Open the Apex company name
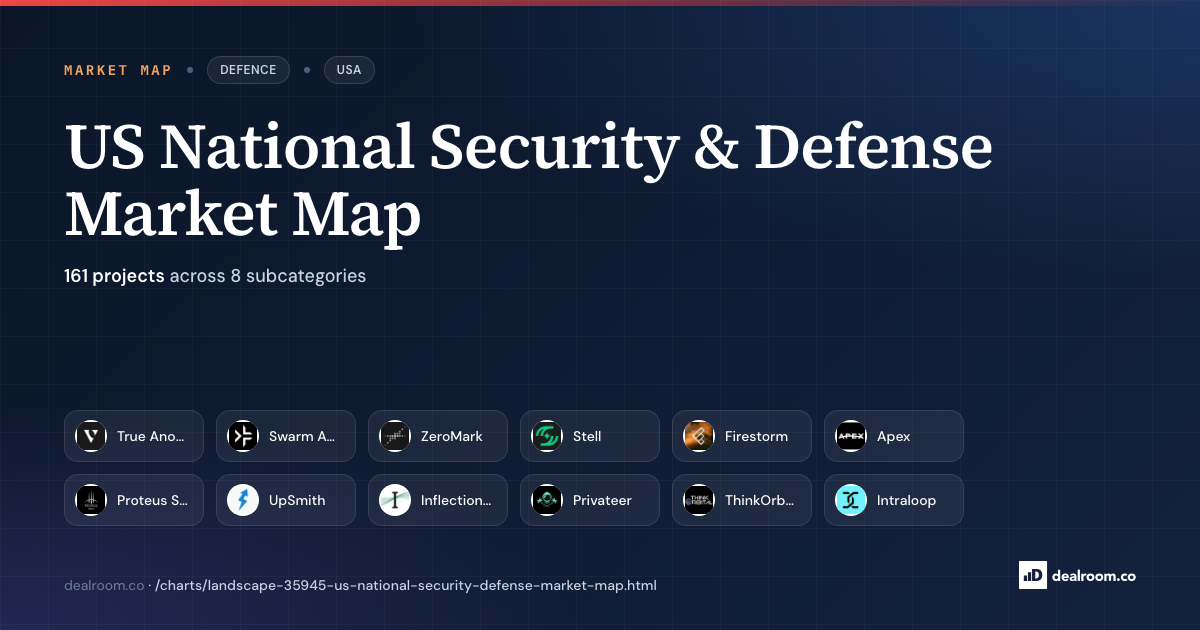1200x630 pixels. pyautogui.click(x=894, y=436)
